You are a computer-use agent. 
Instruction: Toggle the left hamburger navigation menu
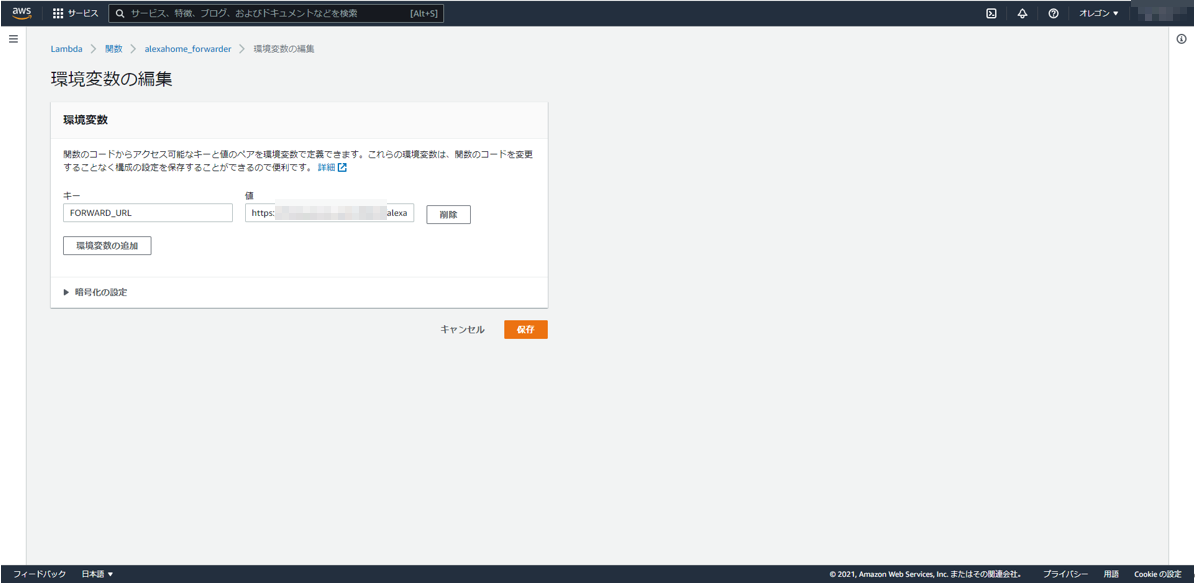click(13, 38)
